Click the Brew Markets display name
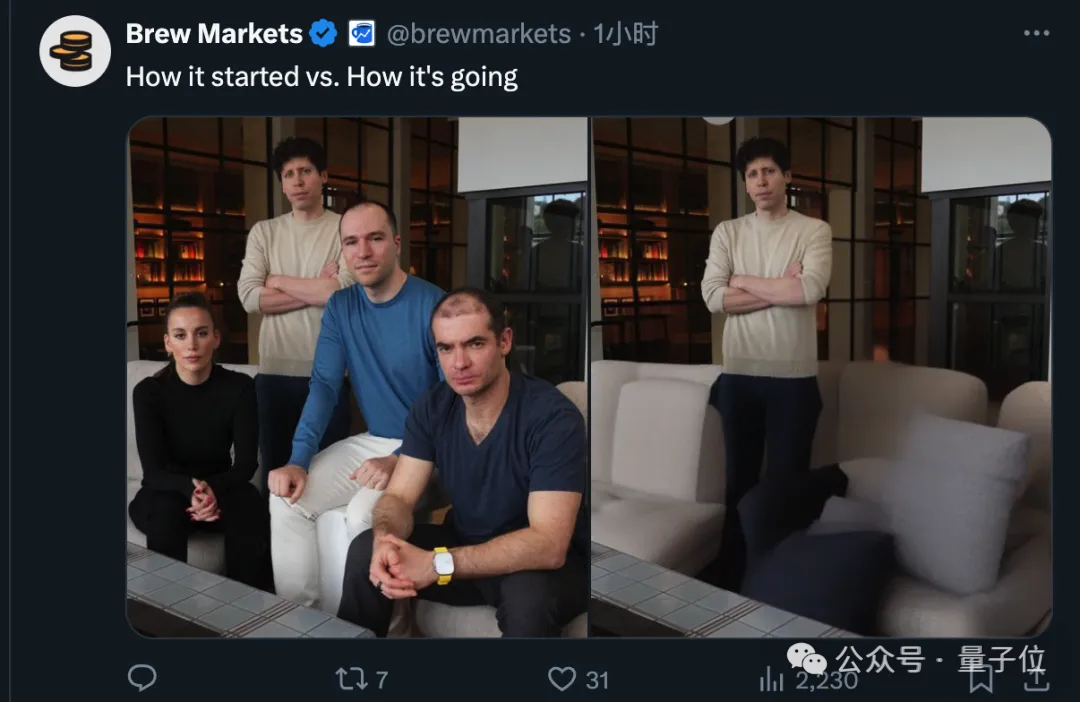 tap(214, 34)
